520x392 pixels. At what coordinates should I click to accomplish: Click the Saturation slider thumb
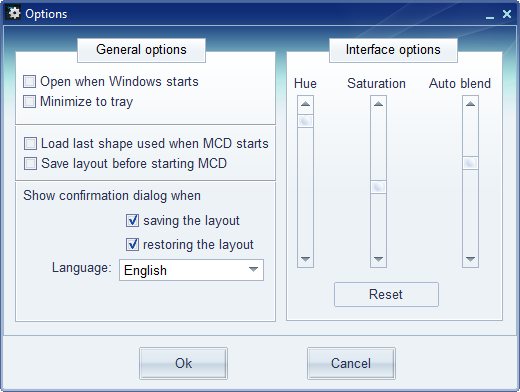pyautogui.click(x=378, y=187)
